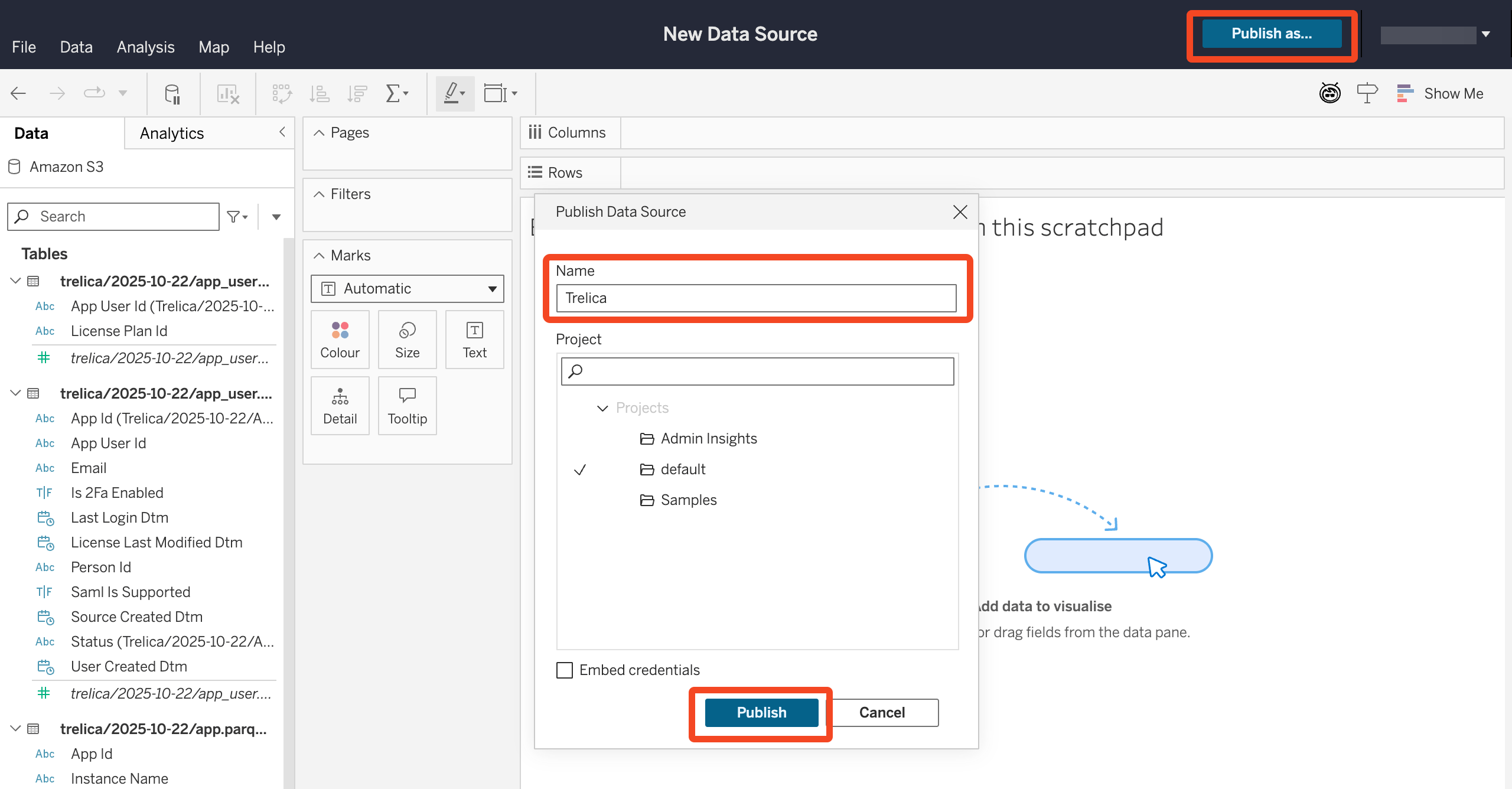Click the Cancel button
The width and height of the screenshot is (1512, 789).
point(882,713)
